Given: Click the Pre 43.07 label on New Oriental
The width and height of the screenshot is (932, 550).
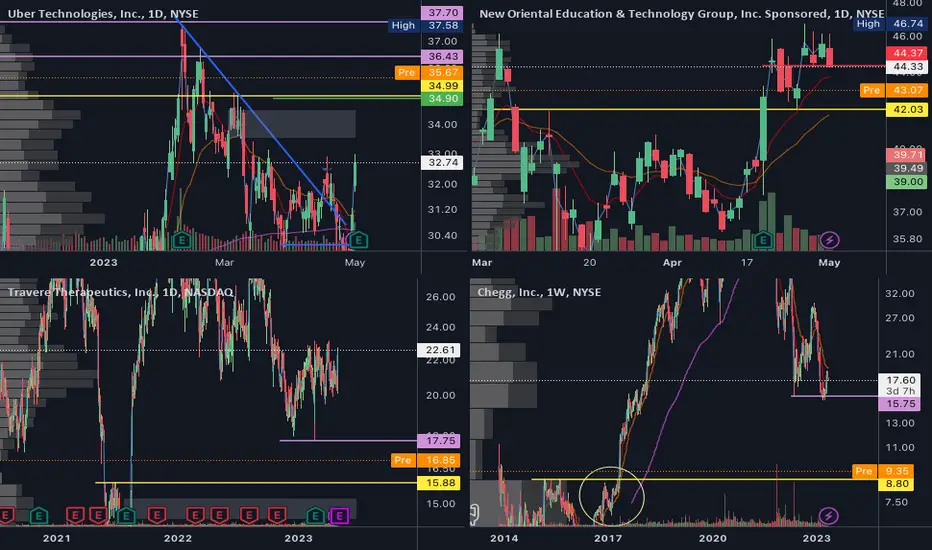Looking at the screenshot, I should (x=893, y=90).
